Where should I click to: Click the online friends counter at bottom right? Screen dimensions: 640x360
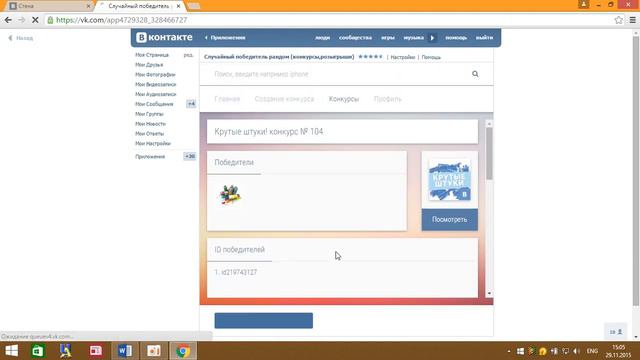616,332
